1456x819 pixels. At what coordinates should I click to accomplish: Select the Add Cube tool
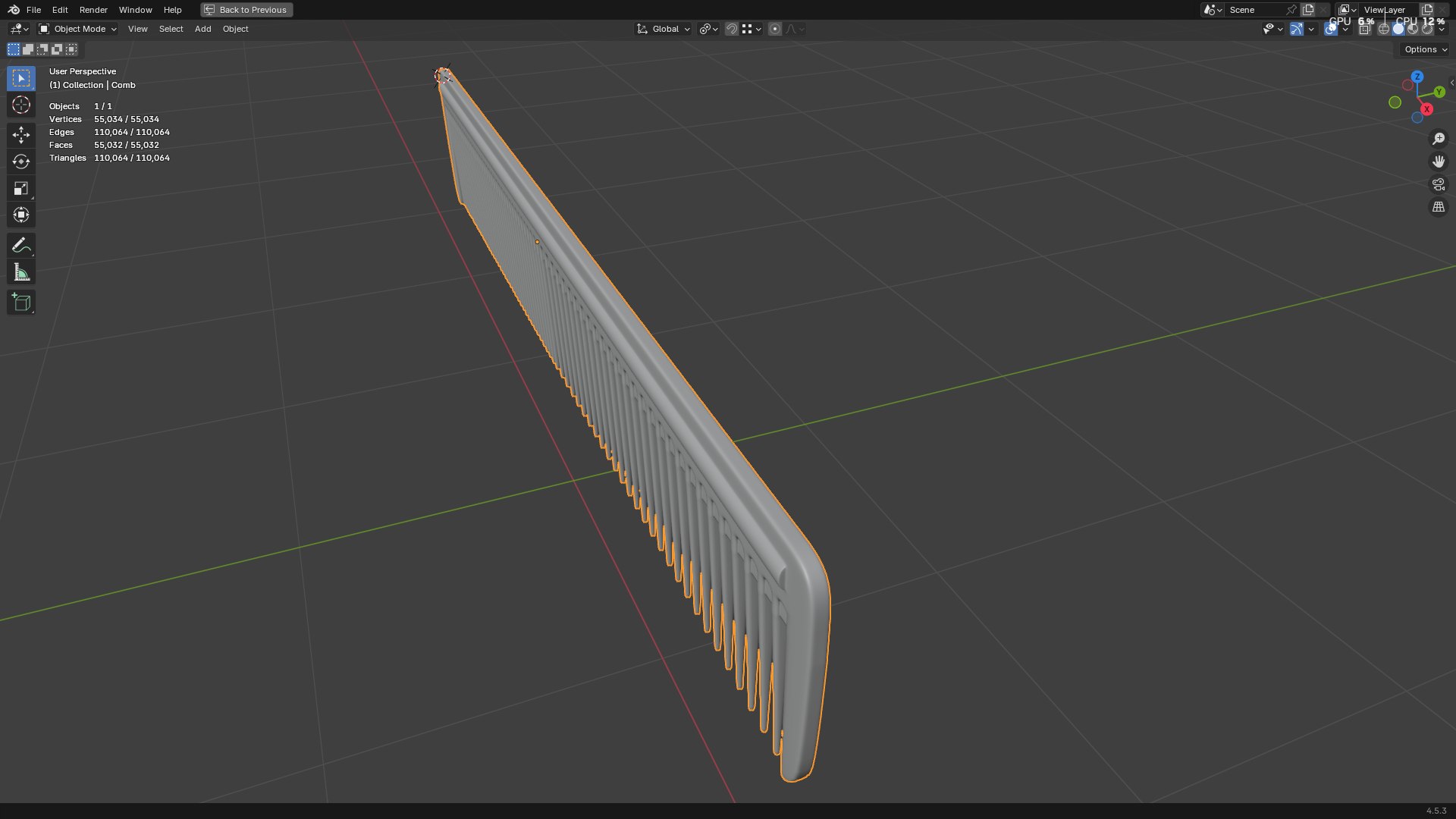pos(21,302)
